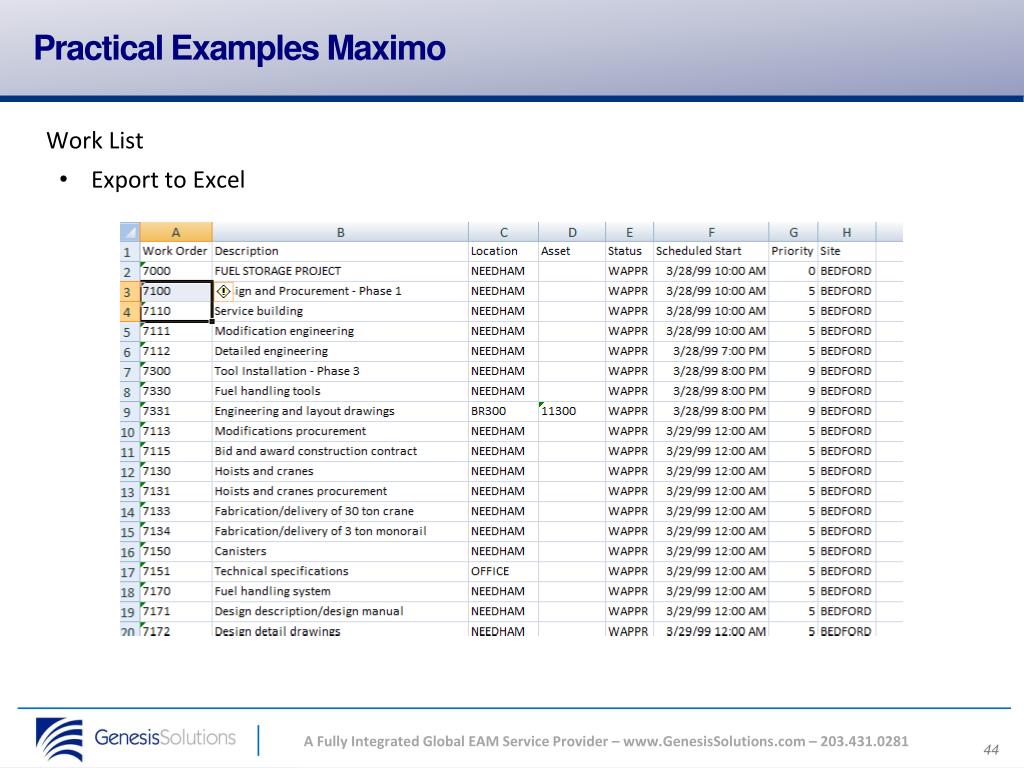Select row 2 header number
The image size is (1024, 768).
coord(130,272)
